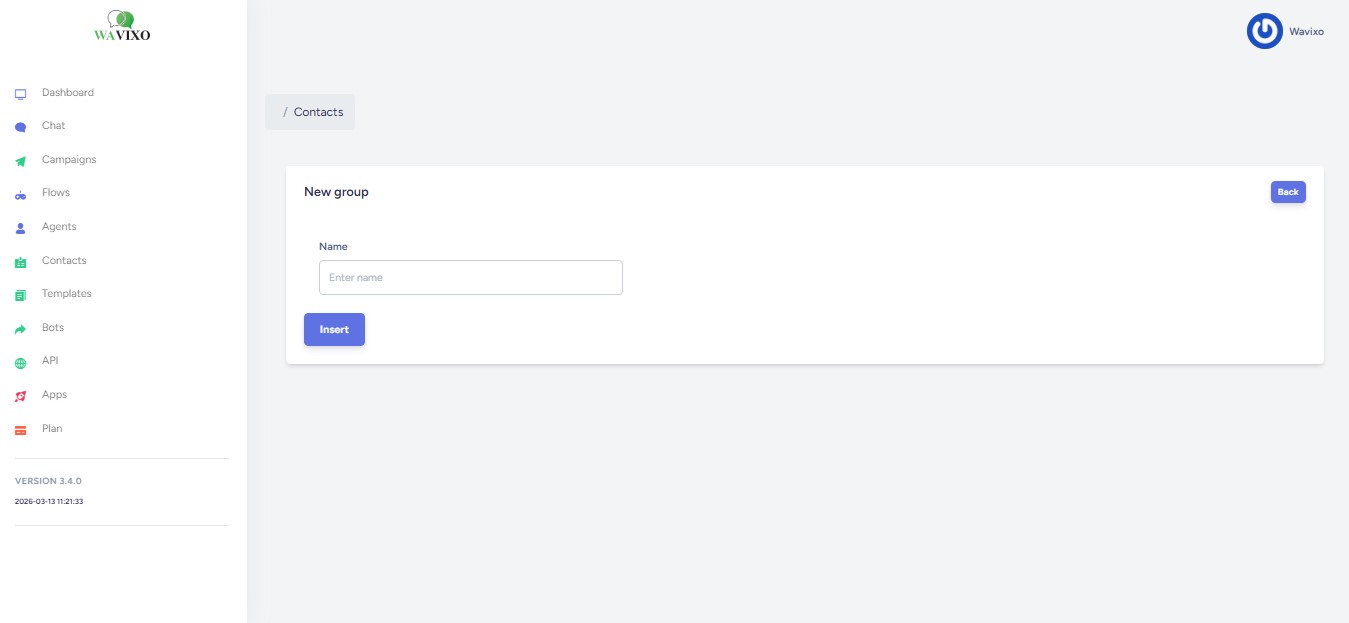Focus the group Name input field

click(x=470, y=278)
